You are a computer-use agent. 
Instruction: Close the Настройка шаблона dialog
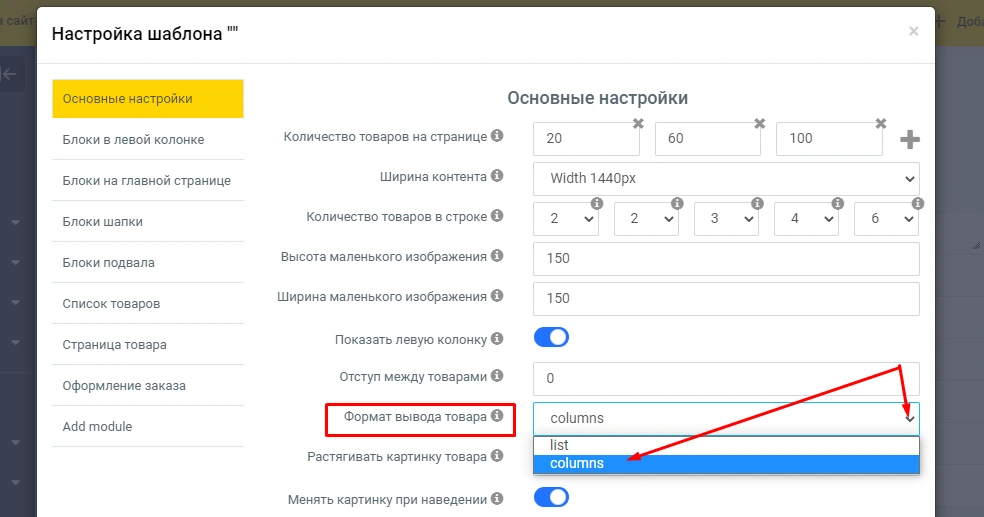tap(913, 32)
